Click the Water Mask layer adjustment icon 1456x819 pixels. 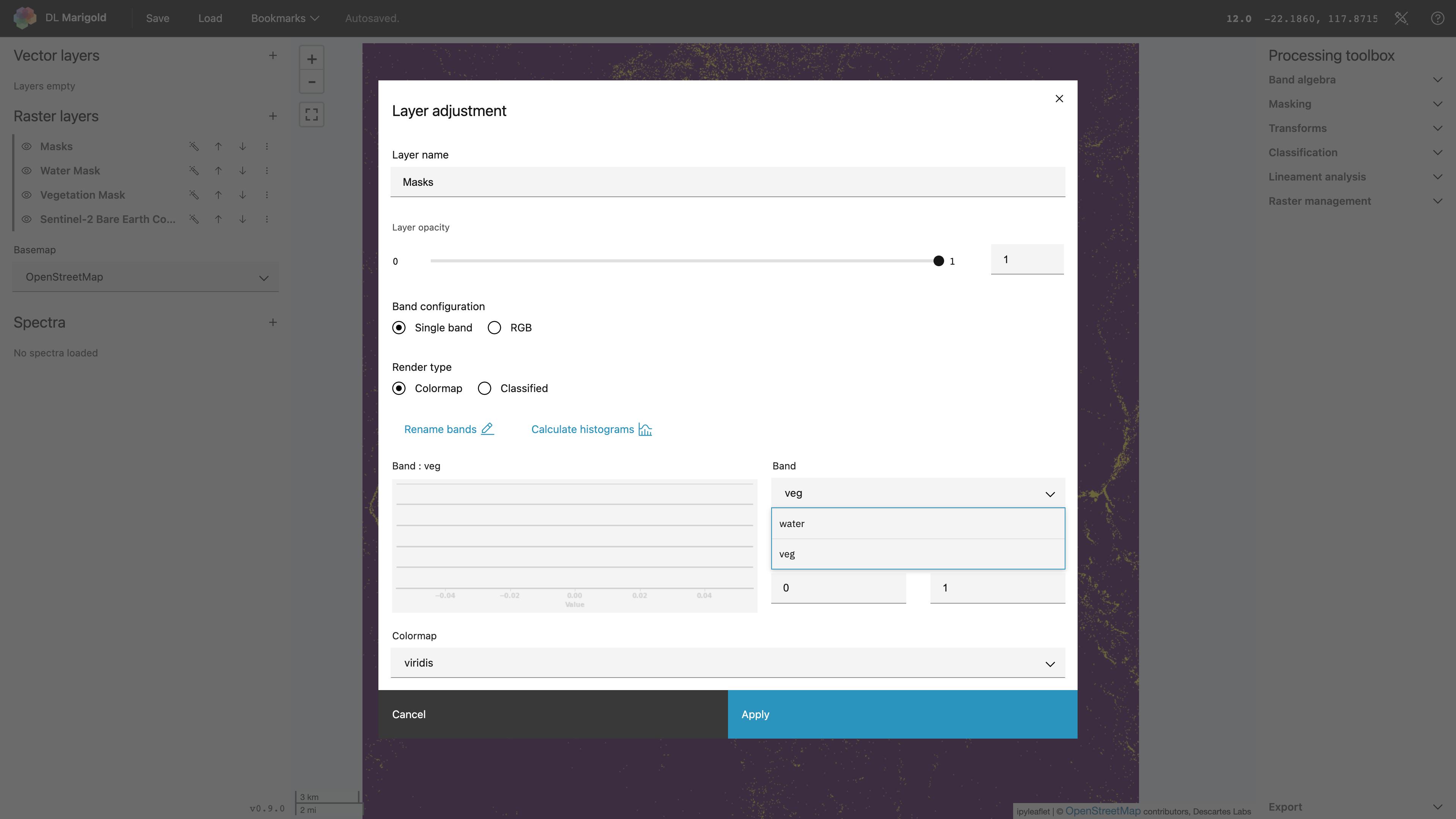pos(194,171)
